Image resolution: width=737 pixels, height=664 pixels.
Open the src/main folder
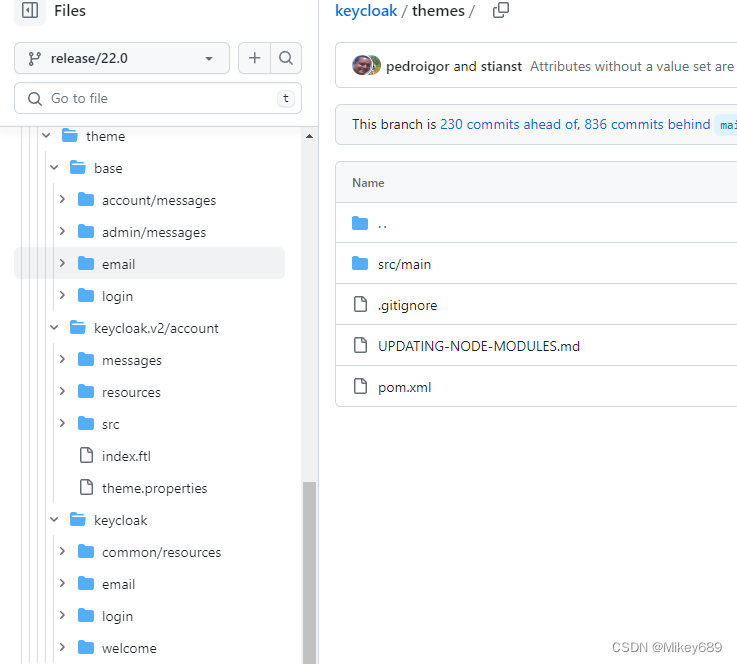pyautogui.click(x=404, y=265)
